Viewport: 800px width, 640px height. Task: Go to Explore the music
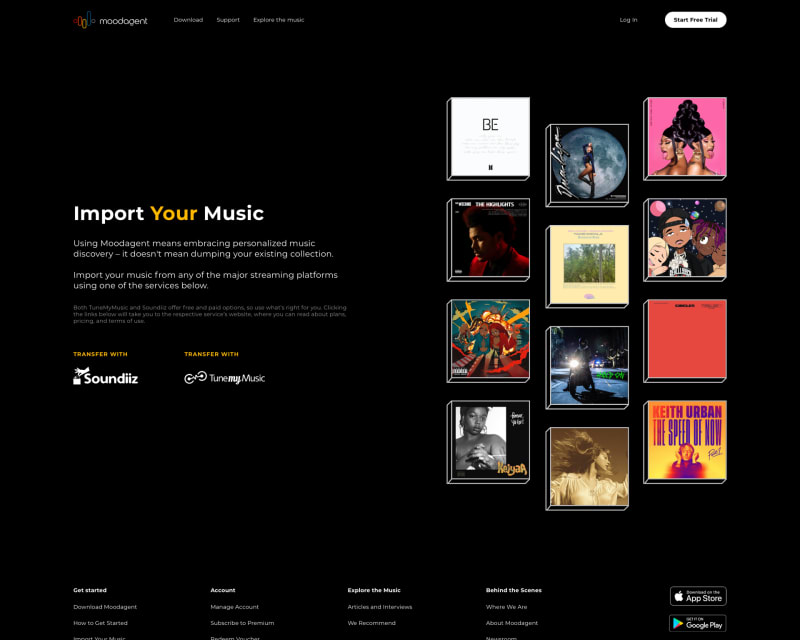coord(279,20)
